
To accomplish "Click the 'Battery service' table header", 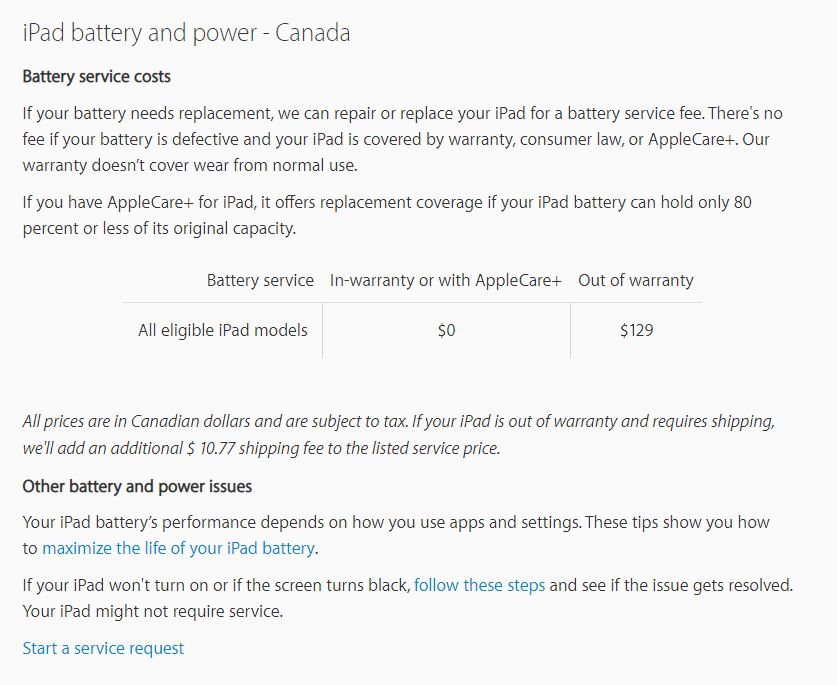I will coord(260,280).
